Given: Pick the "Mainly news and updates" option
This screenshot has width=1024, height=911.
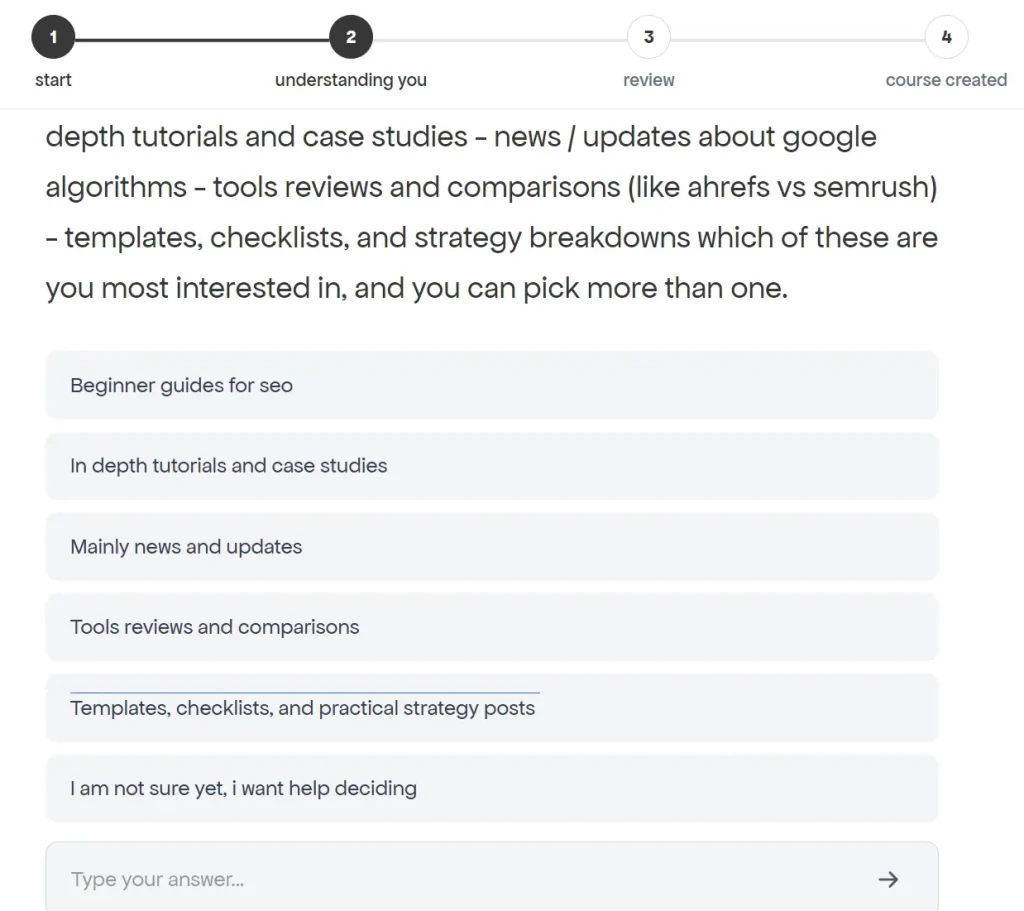Looking at the screenshot, I should click(x=491, y=547).
